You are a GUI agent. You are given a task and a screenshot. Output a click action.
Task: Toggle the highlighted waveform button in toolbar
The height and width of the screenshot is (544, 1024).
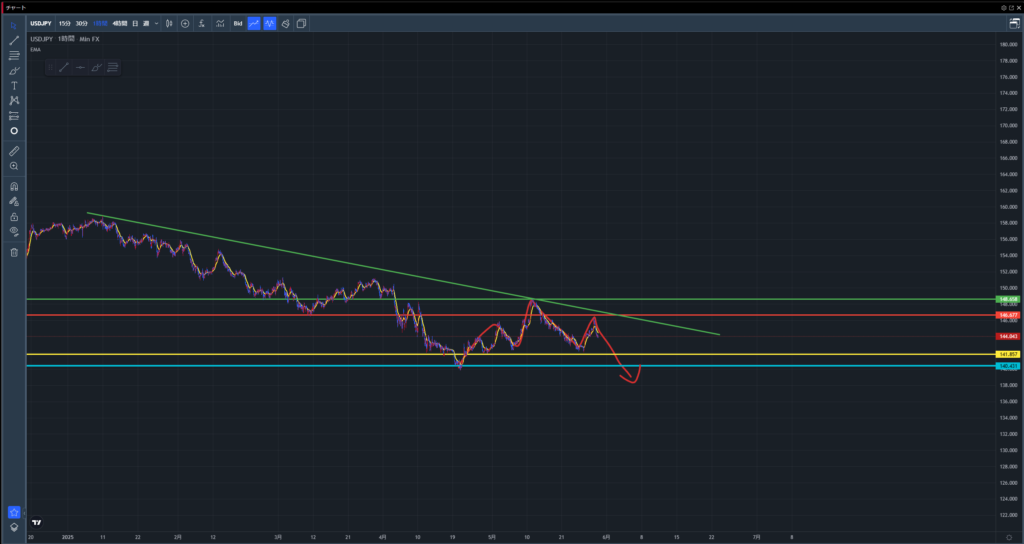tap(270, 24)
